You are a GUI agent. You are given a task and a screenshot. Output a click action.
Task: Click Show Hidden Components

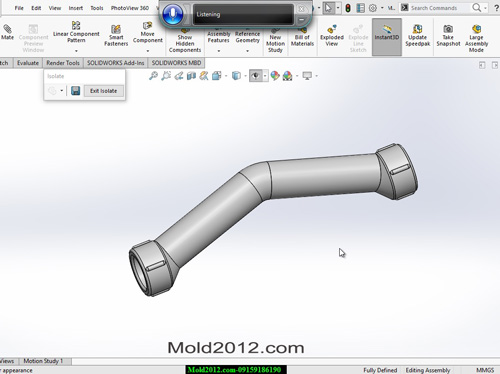pyautogui.click(x=185, y=41)
